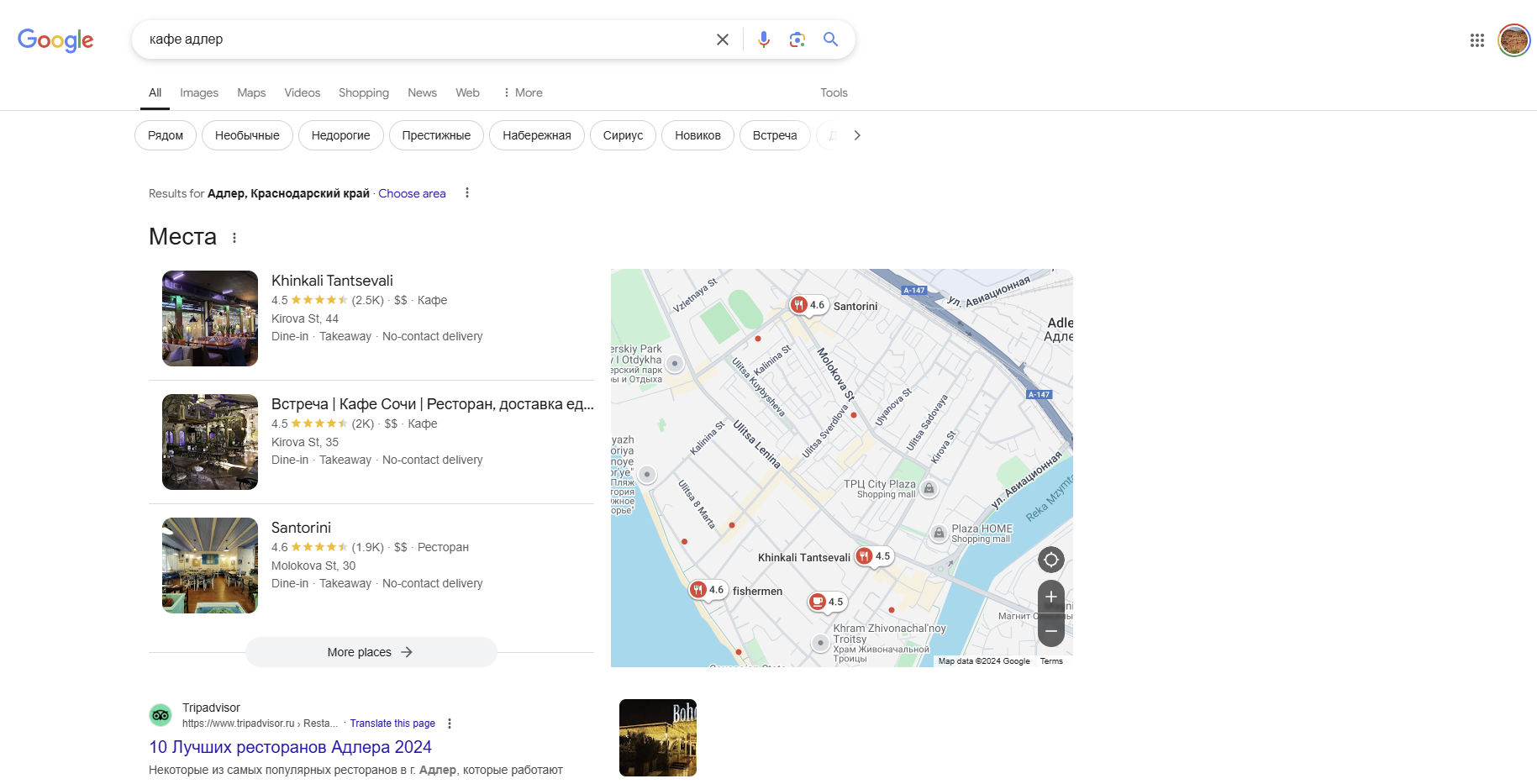Screen dimensions: 1537x784
Task: Apply the Набережная filter chip
Action: tap(537, 135)
